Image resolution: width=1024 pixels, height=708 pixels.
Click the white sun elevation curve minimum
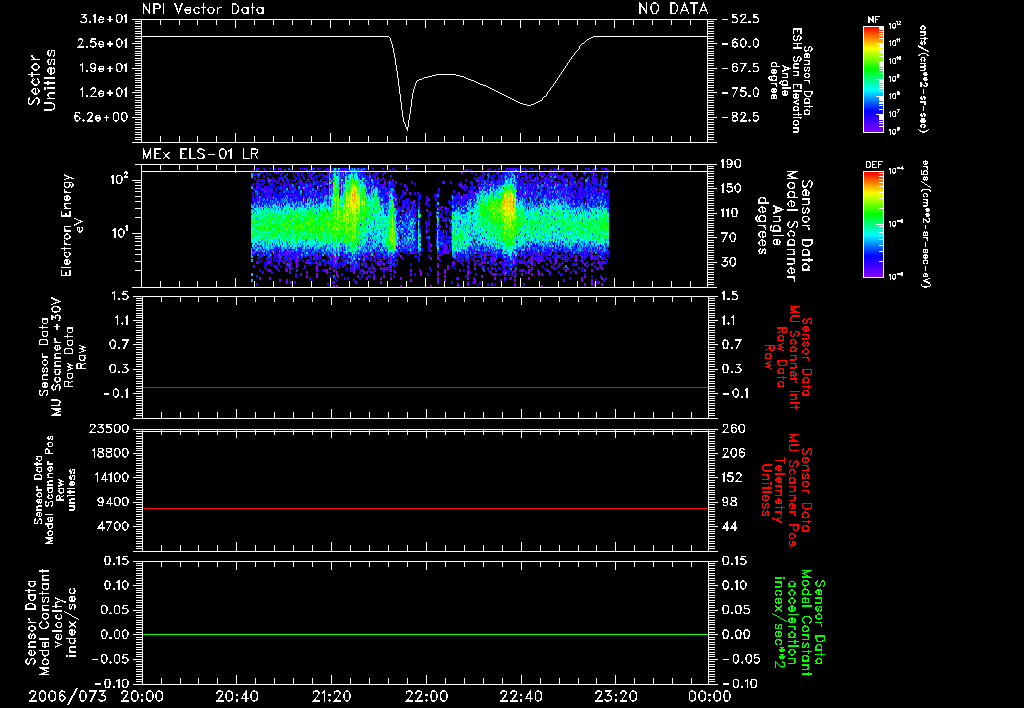[408, 129]
